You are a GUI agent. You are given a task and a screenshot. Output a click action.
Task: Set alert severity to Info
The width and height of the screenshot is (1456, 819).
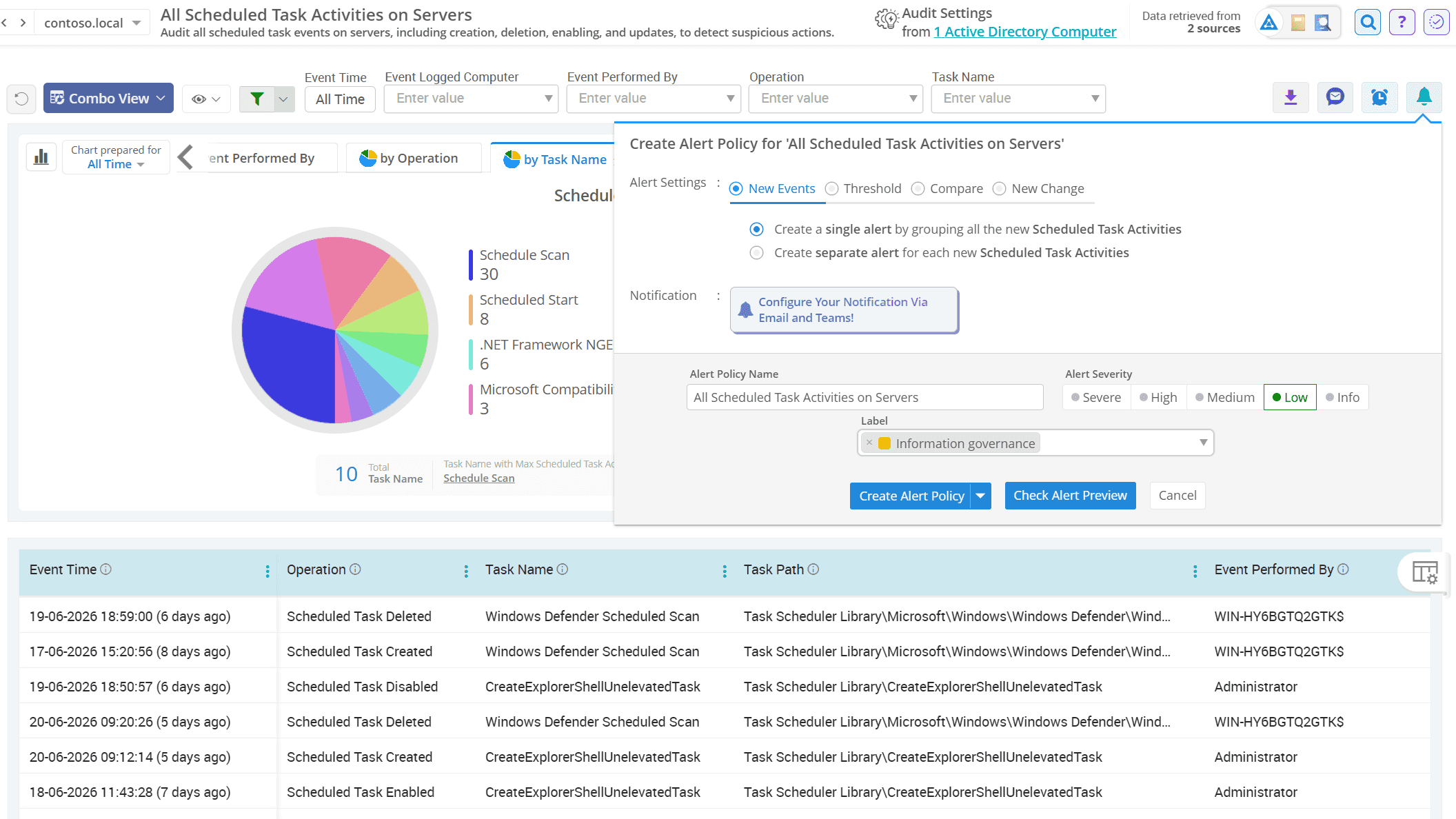(1342, 397)
